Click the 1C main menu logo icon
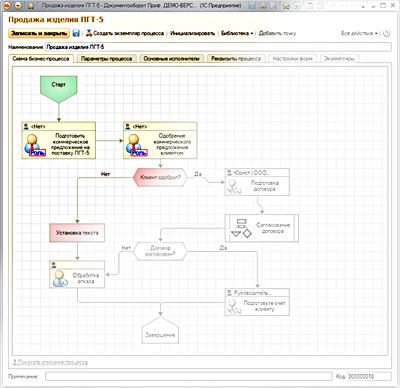The image size is (400, 388). [x=7, y=5]
